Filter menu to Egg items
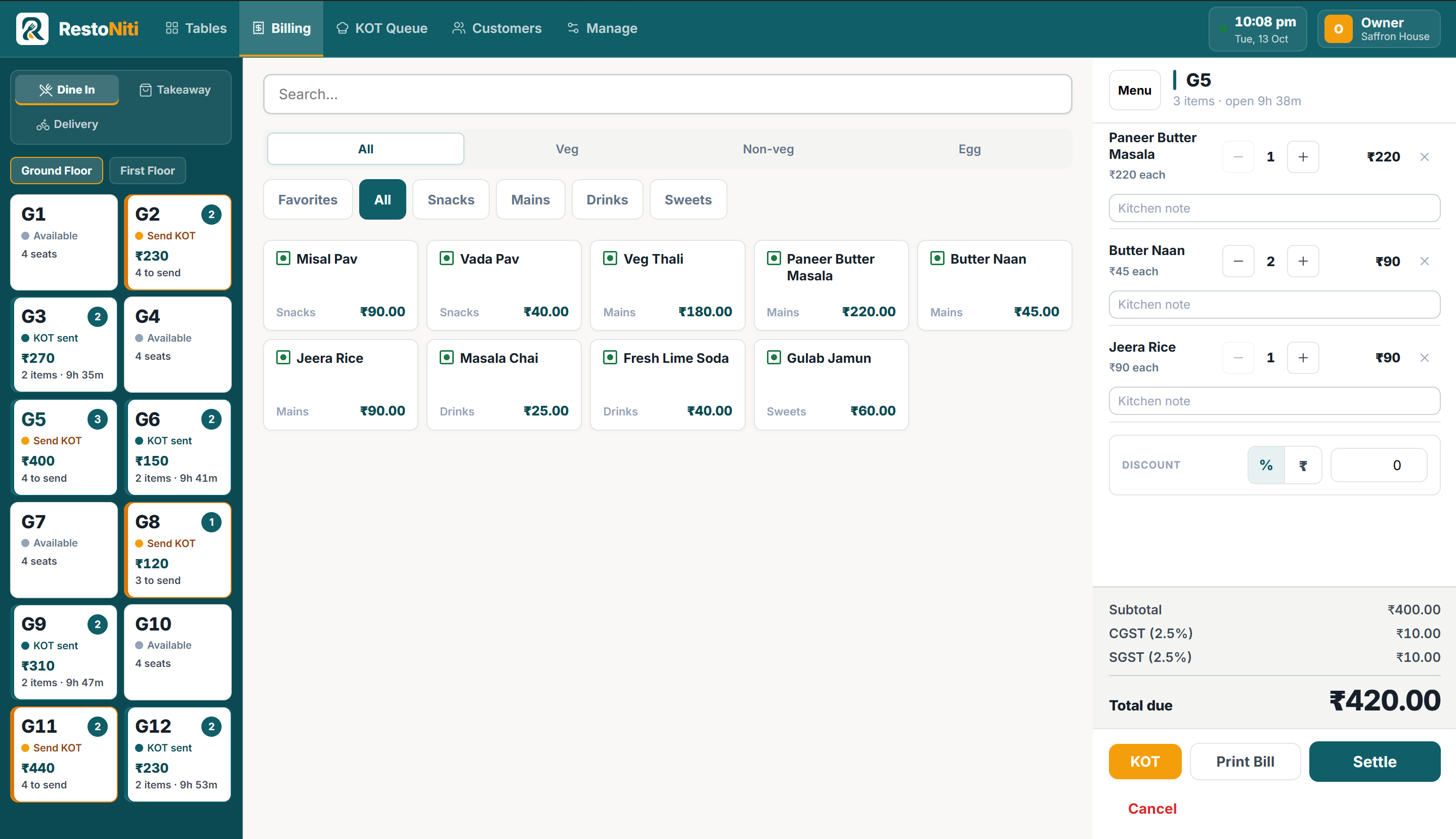Viewport: 1456px width, 839px height. [x=969, y=149]
